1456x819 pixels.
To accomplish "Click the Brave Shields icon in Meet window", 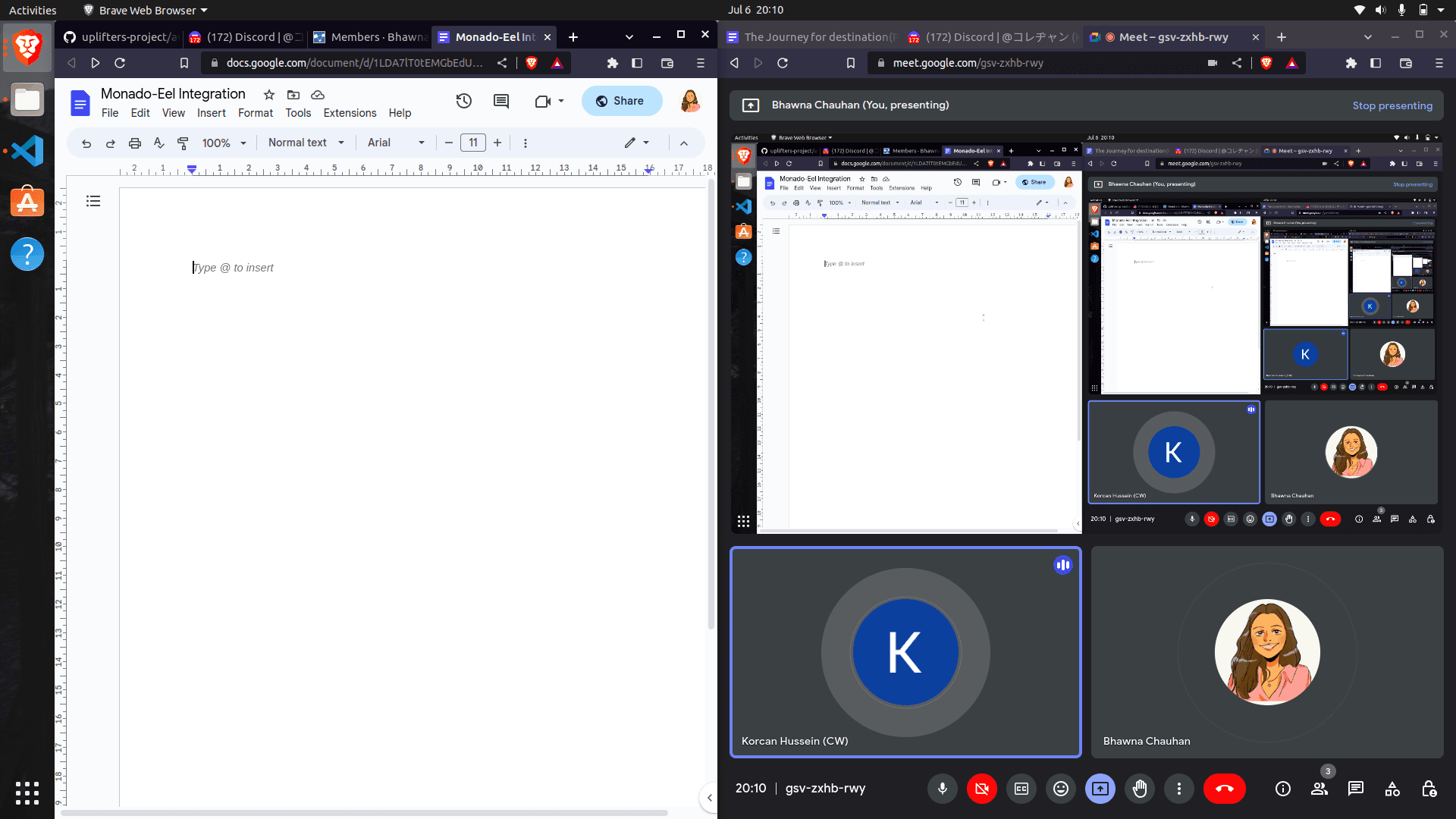I will click(1266, 63).
